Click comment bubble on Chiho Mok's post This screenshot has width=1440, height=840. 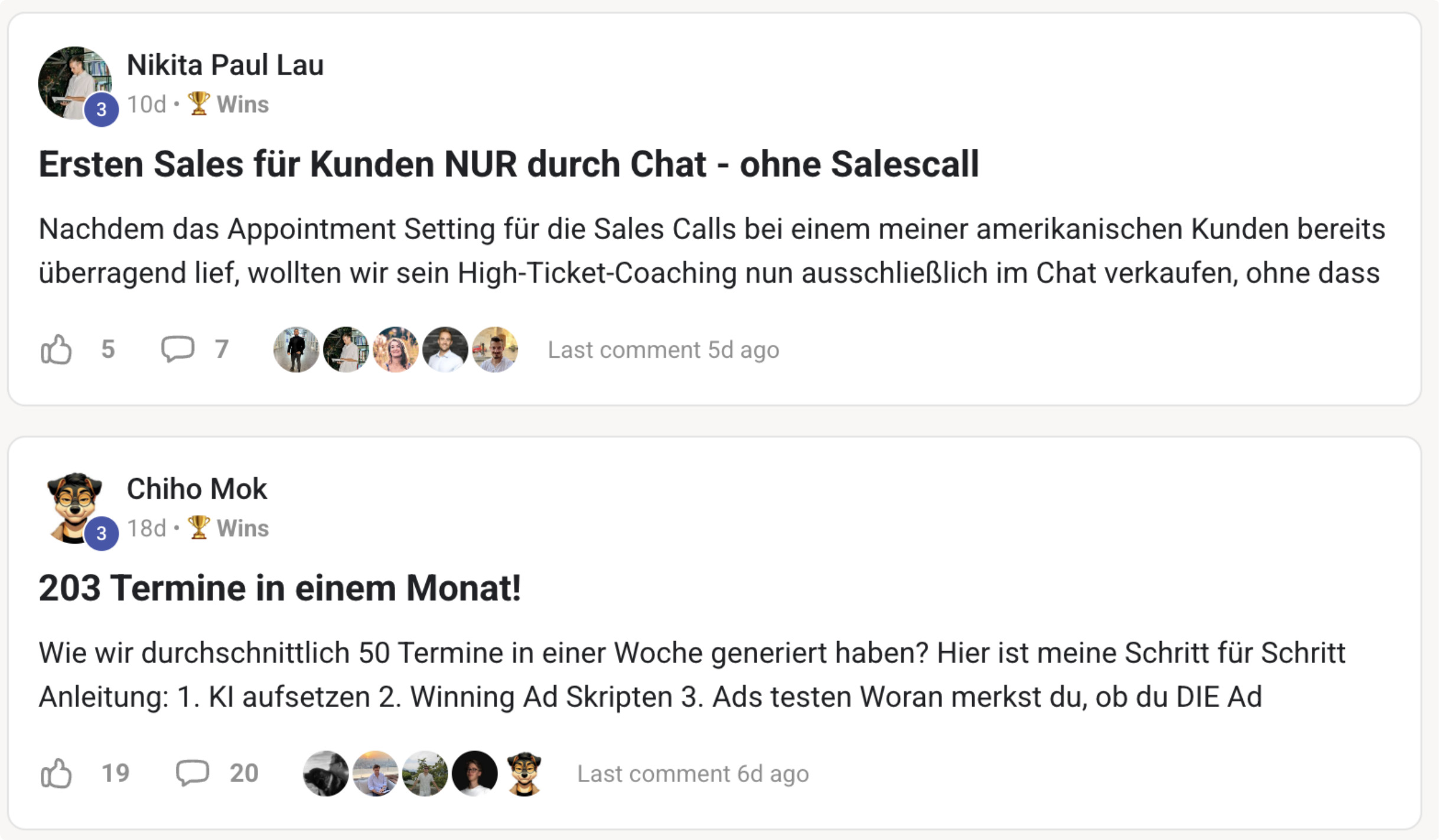coord(192,773)
